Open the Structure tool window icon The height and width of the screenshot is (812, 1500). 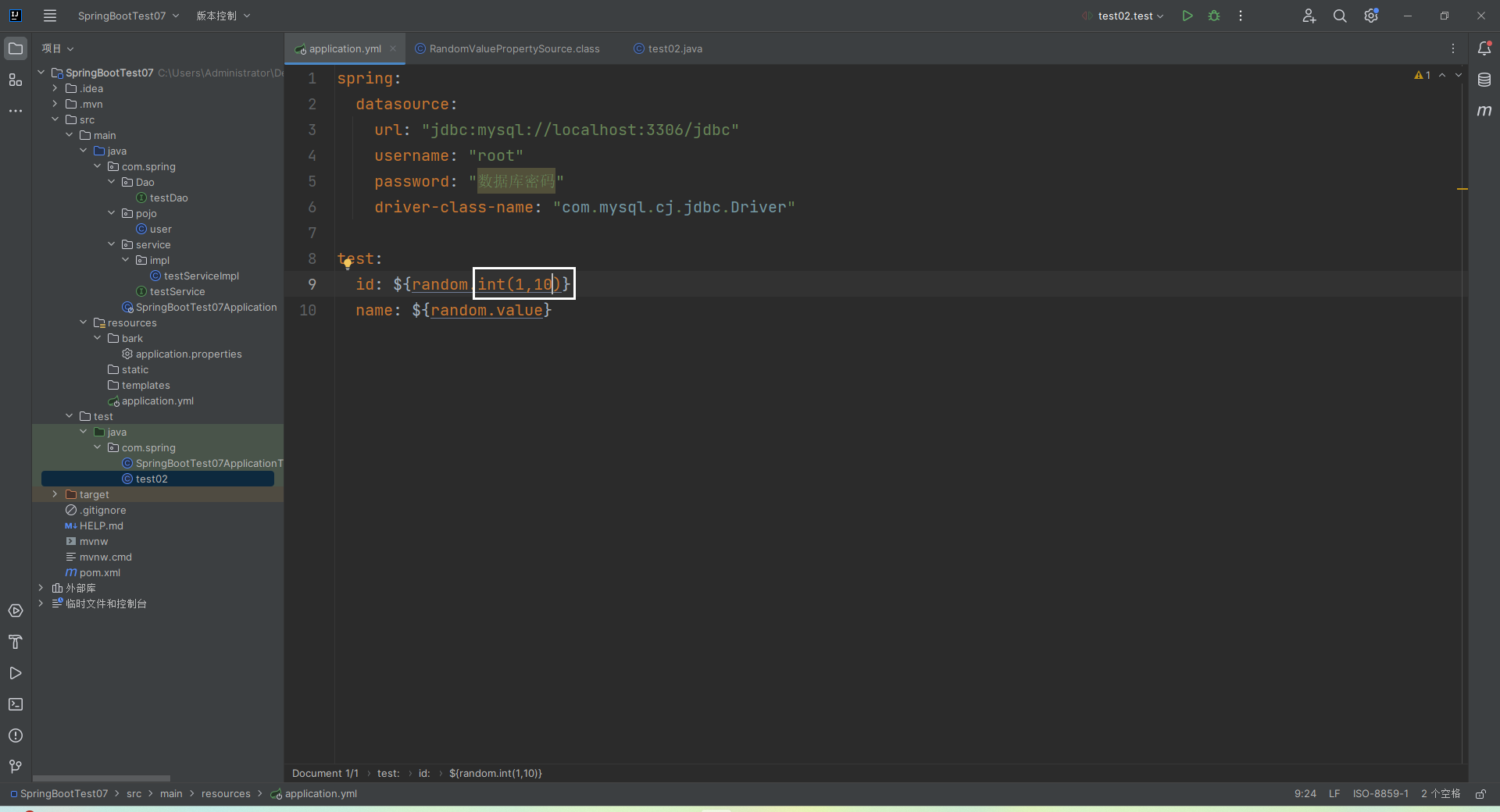[x=16, y=80]
